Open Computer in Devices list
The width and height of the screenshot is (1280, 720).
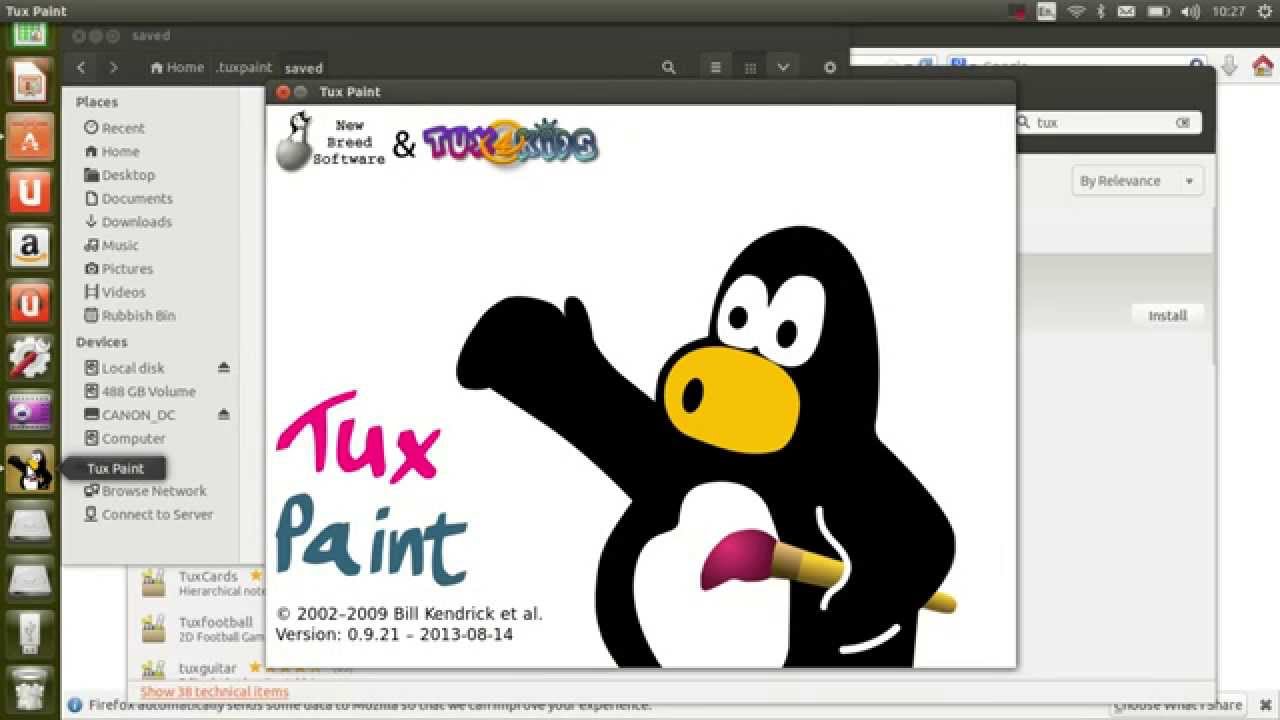pos(124,438)
